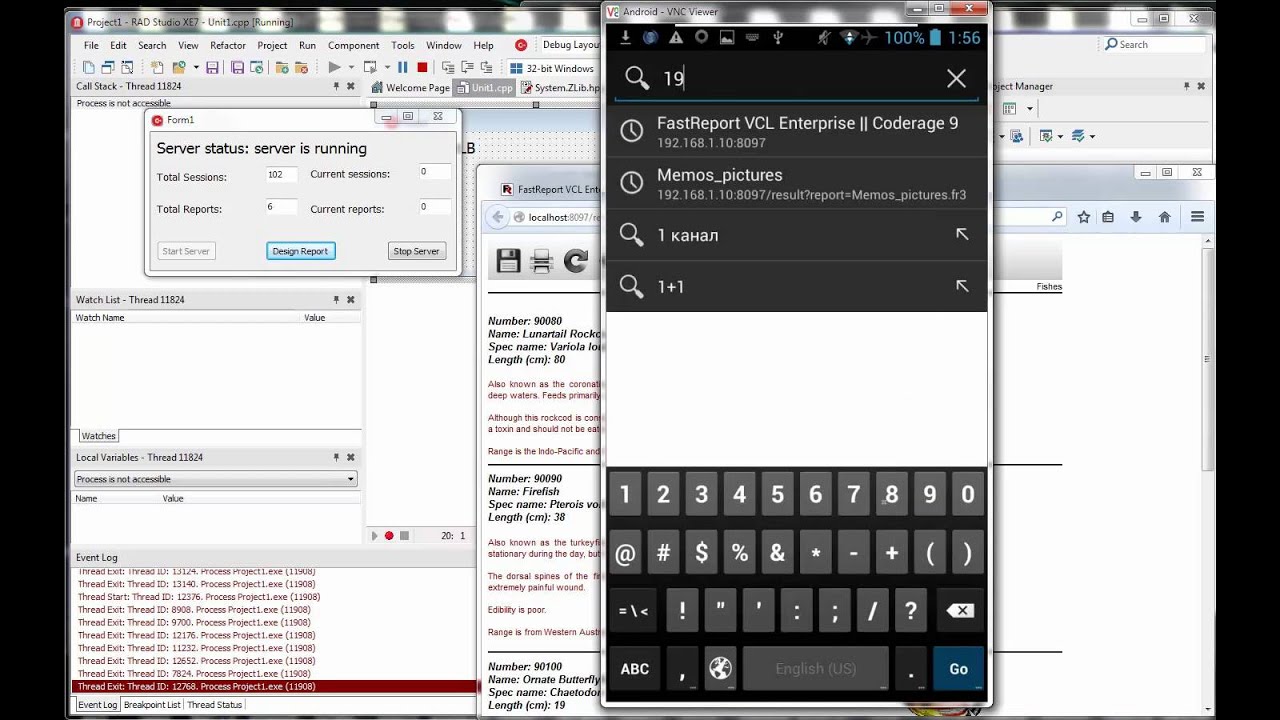Open the Run button dropdown arrow

click(x=351, y=68)
